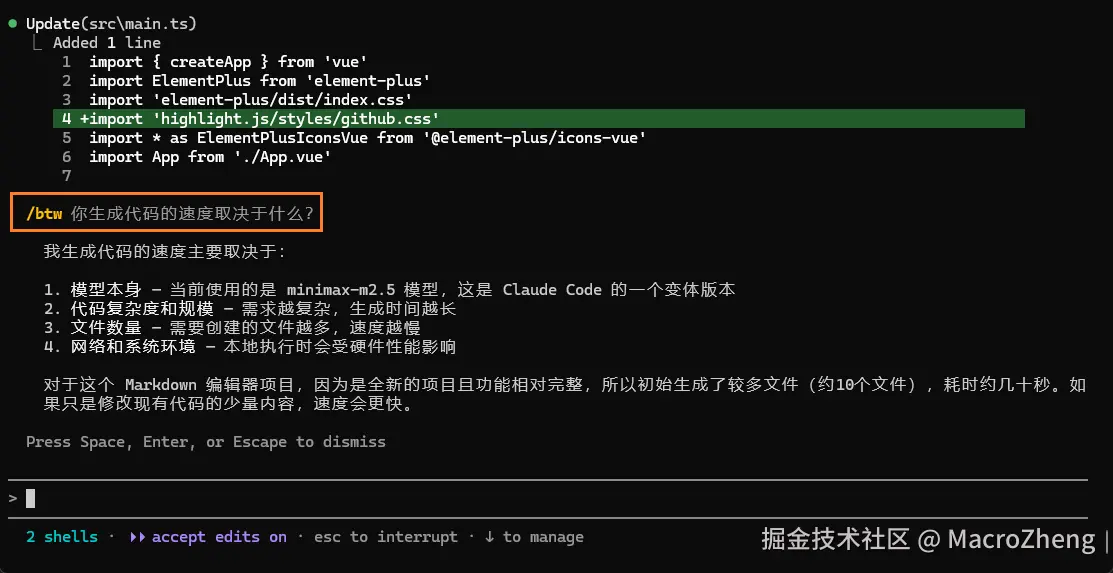Click 'Press Space, Enter, or Escape to dismiss'

tap(205, 441)
